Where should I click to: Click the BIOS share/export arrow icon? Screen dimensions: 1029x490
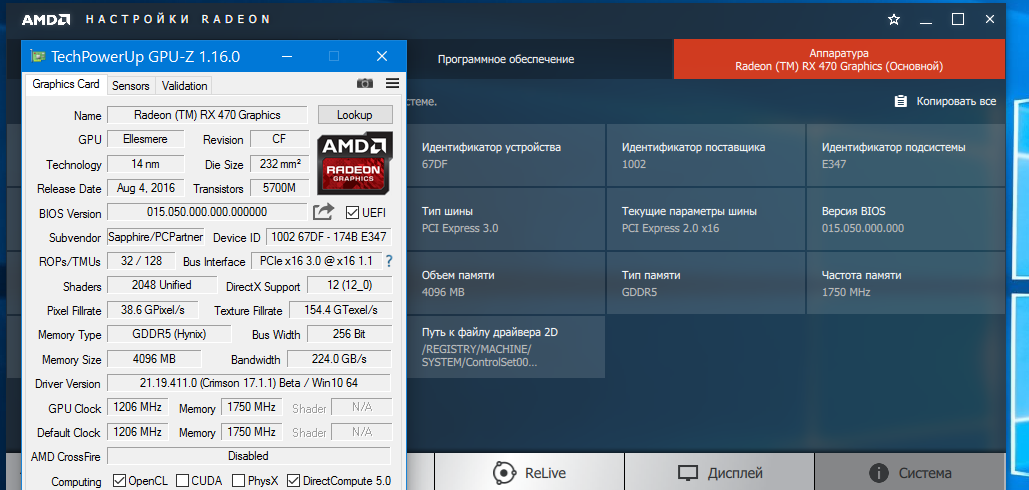(323, 212)
